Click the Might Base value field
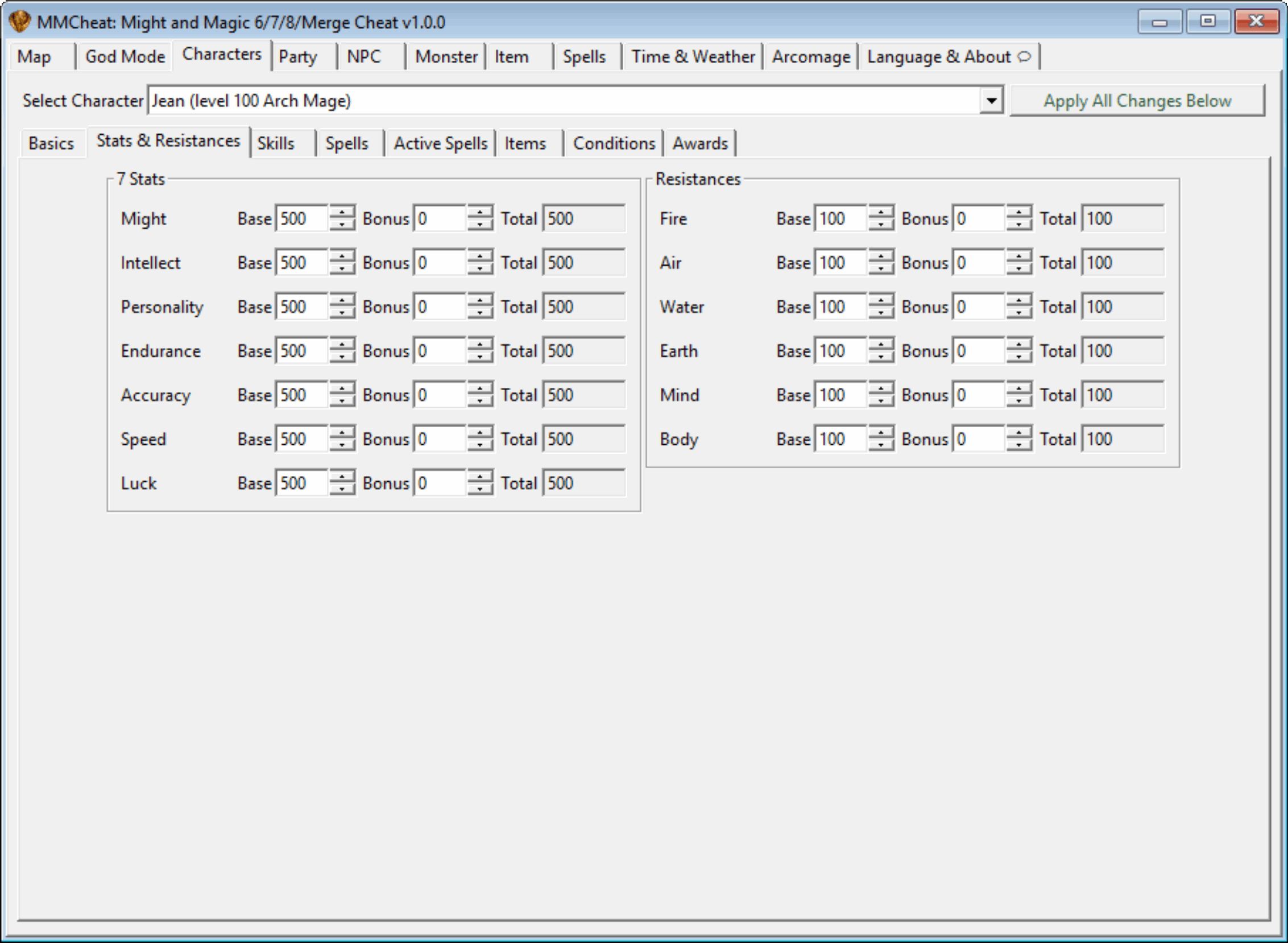The width and height of the screenshot is (1288, 943). tap(303, 218)
